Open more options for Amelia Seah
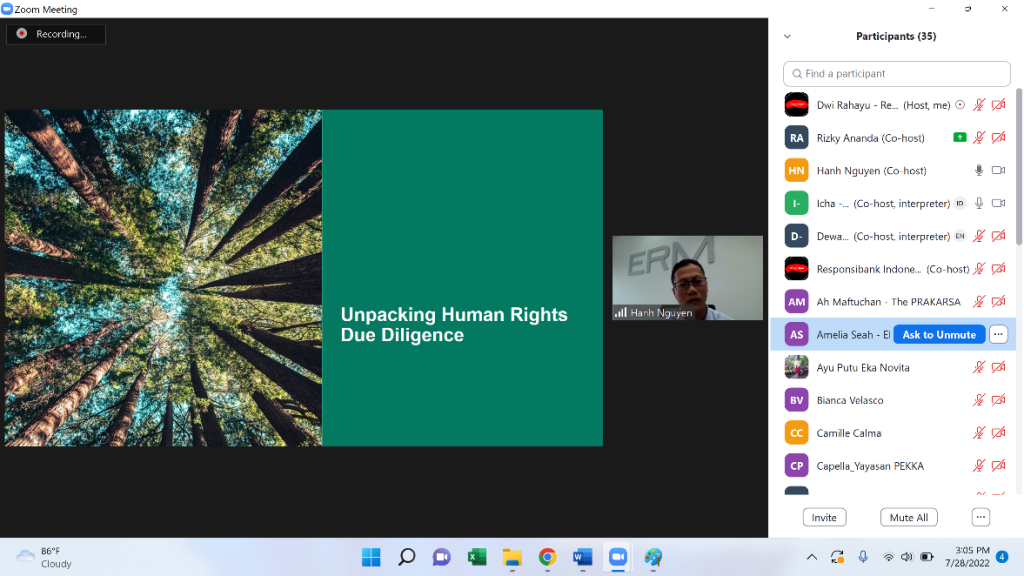The height and width of the screenshot is (576, 1024). tap(998, 334)
